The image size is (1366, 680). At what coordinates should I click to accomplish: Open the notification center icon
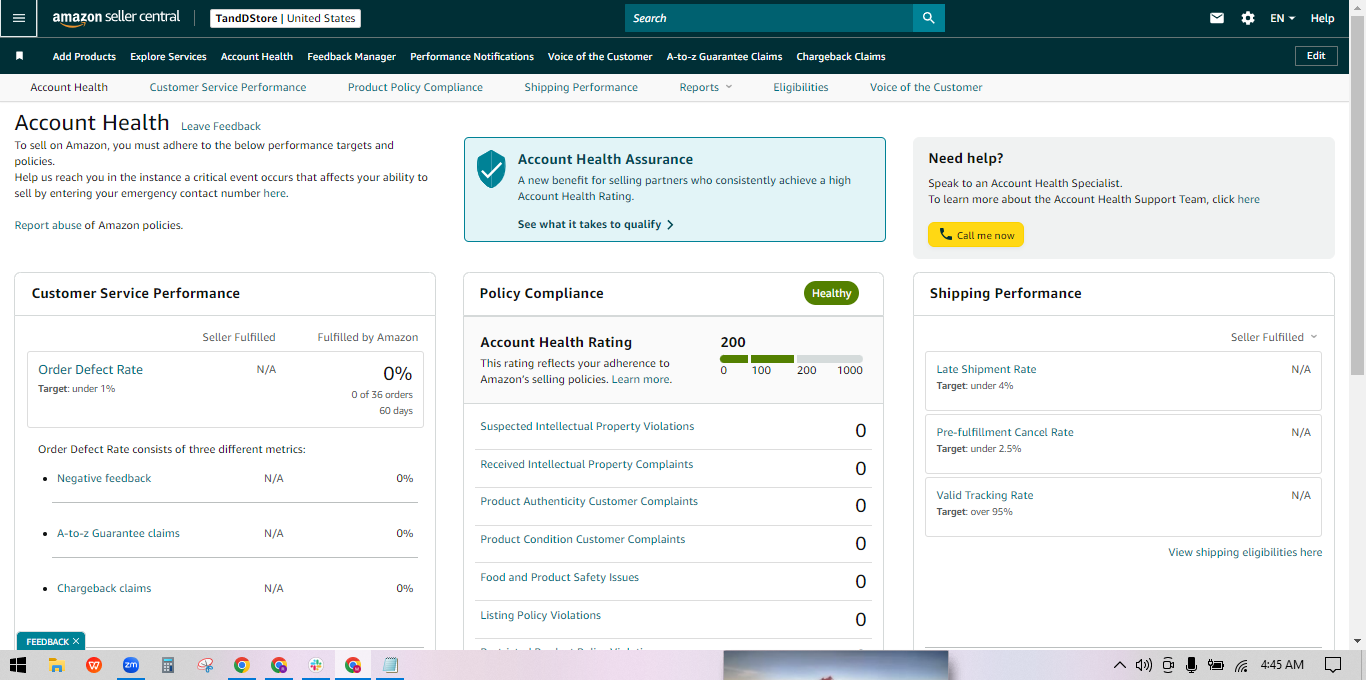coord(1333,665)
